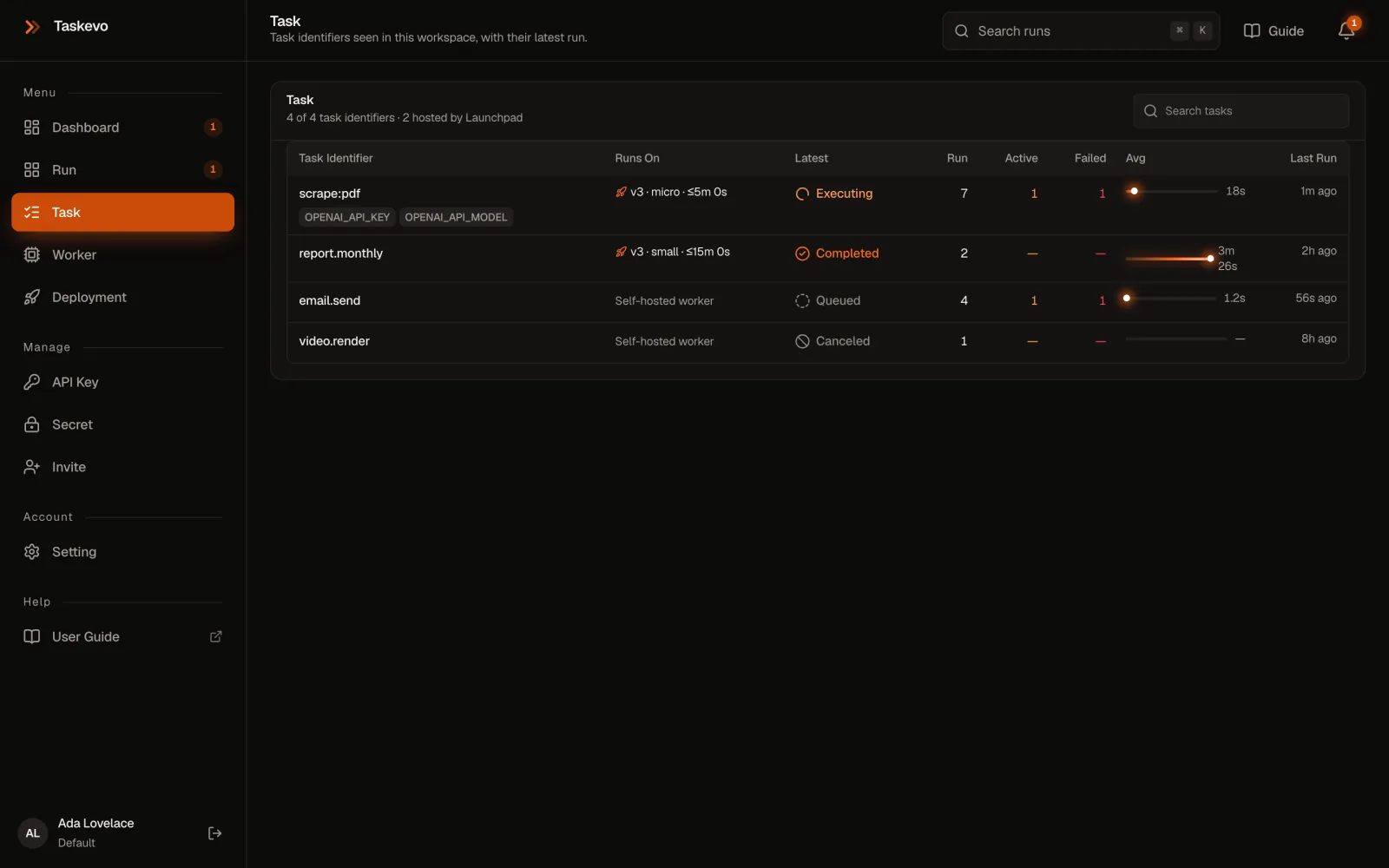
Task: Click the Queued status of email.send
Action: 827,300
